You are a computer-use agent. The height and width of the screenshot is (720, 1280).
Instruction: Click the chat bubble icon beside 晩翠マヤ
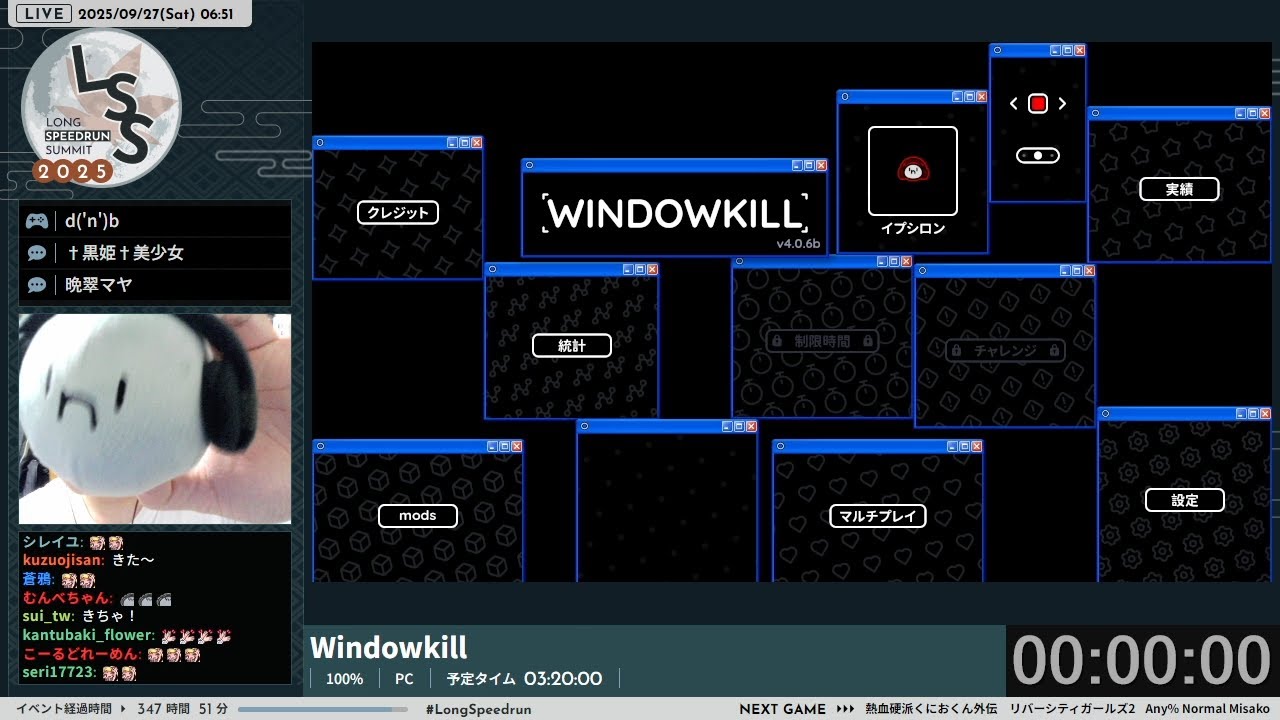pyautogui.click(x=37, y=285)
